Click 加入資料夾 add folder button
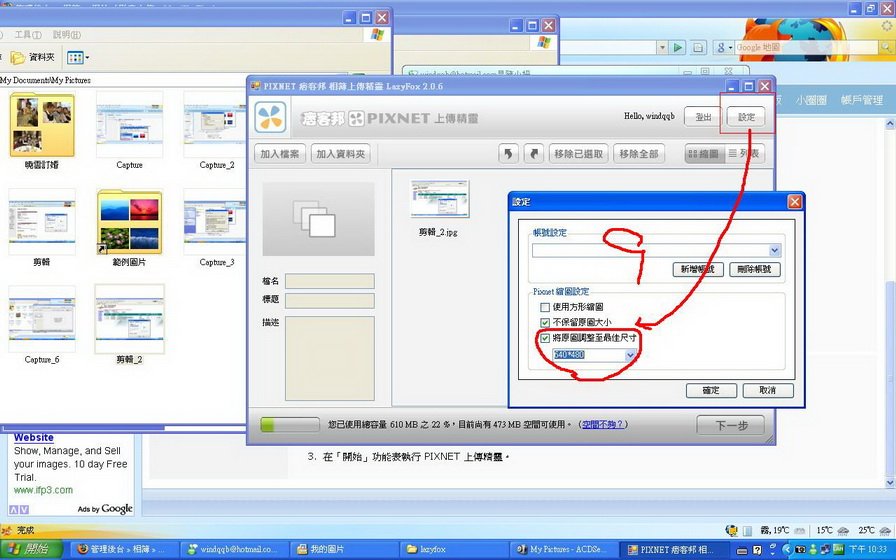 tap(341, 154)
